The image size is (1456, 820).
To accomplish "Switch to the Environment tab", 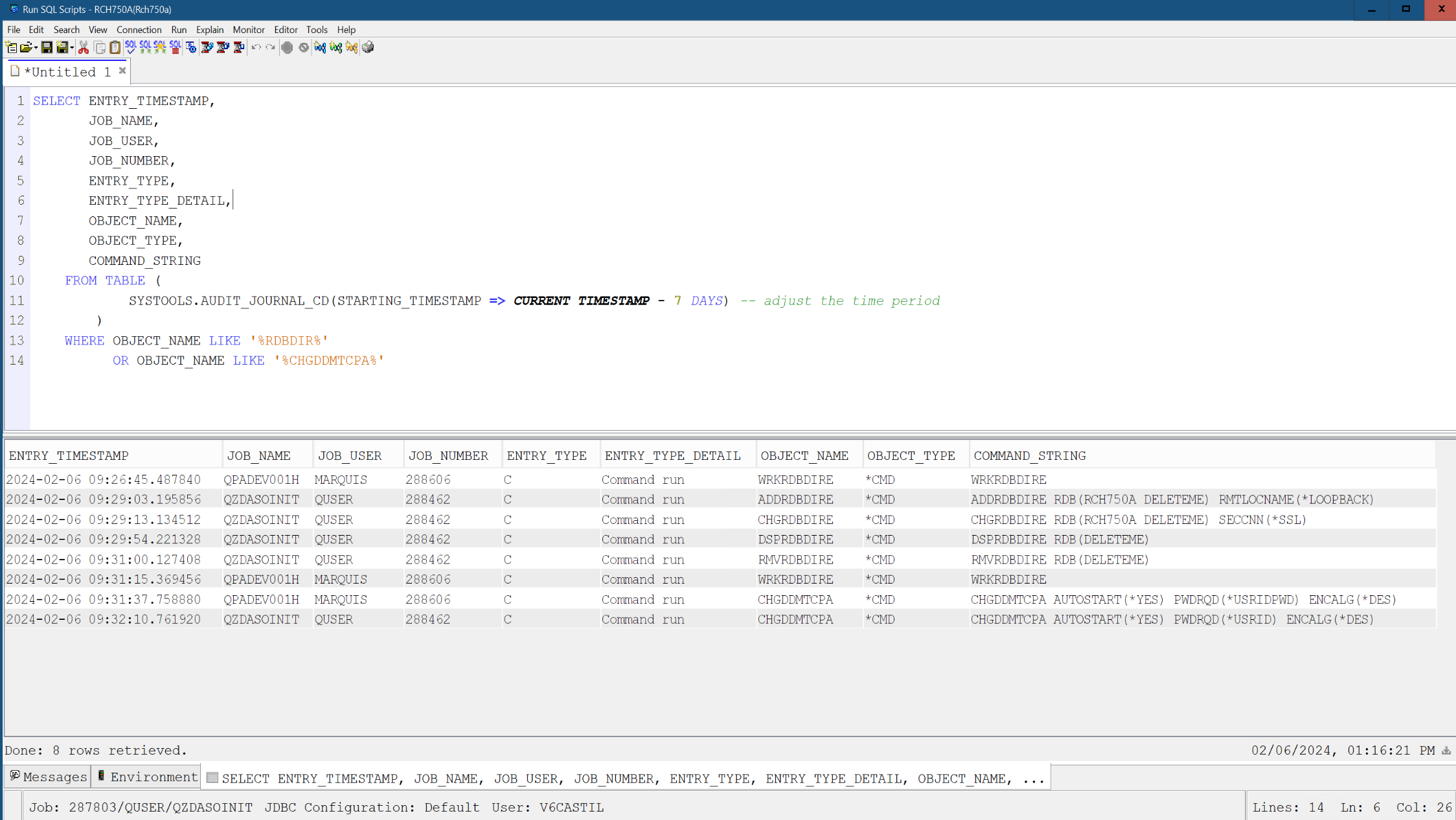I will (146, 777).
